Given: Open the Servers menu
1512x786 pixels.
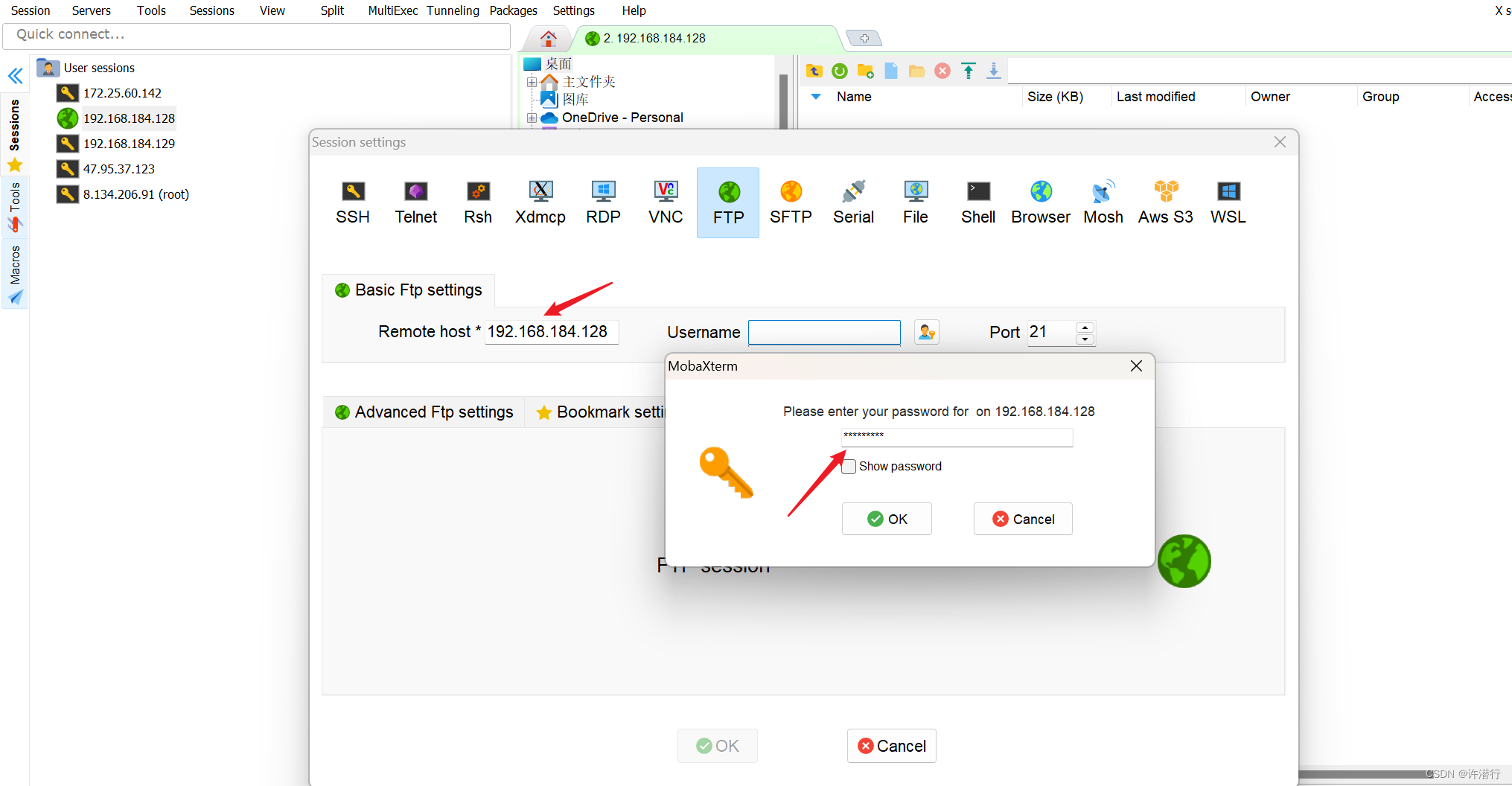Looking at the screenshot, I should click(92, 10).
